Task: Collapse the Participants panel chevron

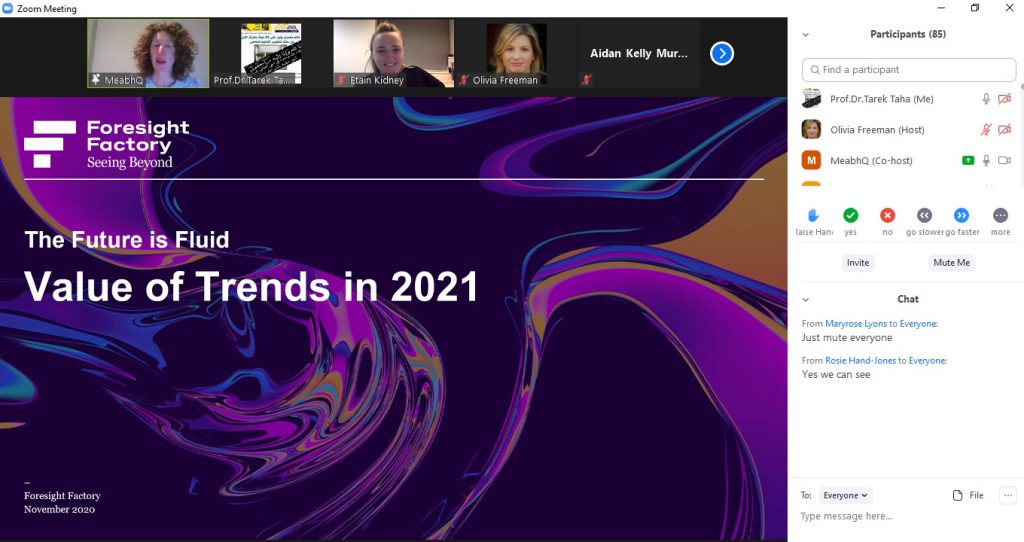Action: point(806,35)
